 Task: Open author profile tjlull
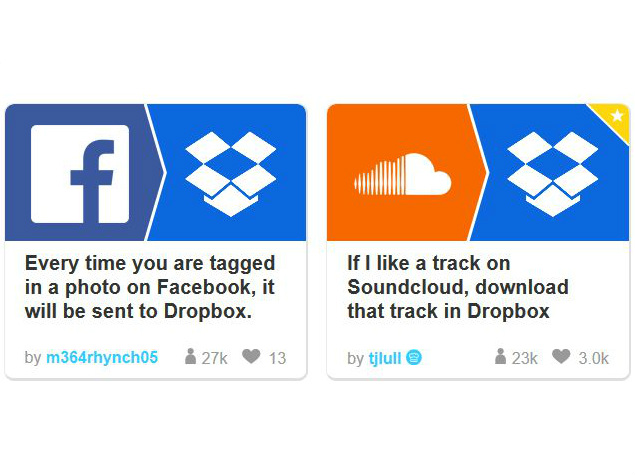tap(384, 358)
